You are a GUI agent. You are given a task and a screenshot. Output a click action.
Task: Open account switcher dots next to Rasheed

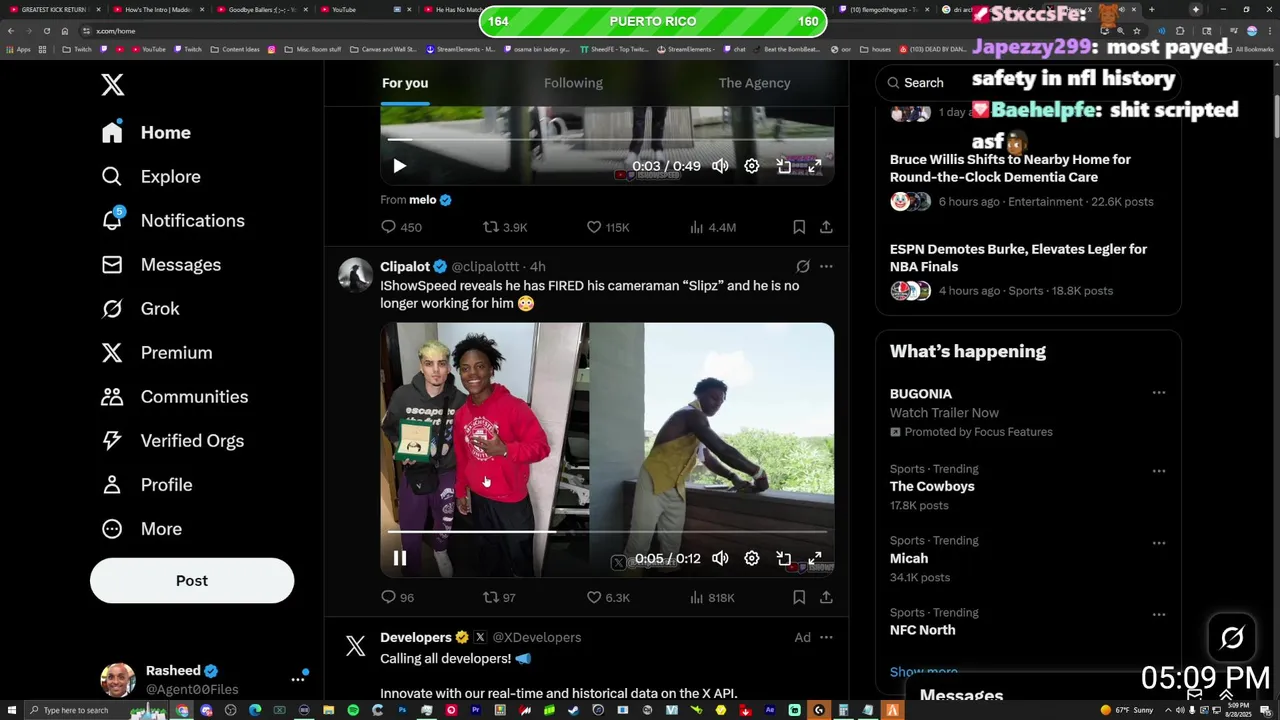pos(298,679)
